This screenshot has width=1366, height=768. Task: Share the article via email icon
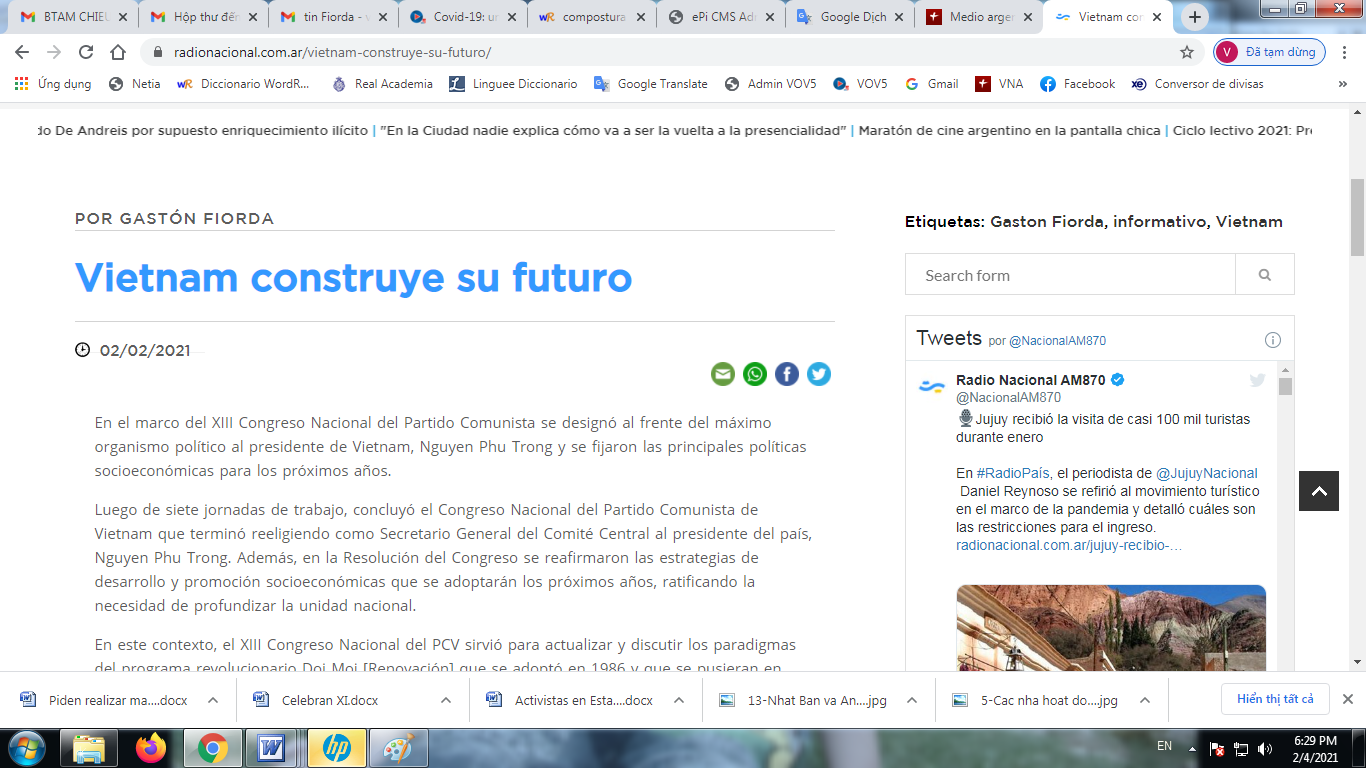pyautogui.click(x=722, y=374)
